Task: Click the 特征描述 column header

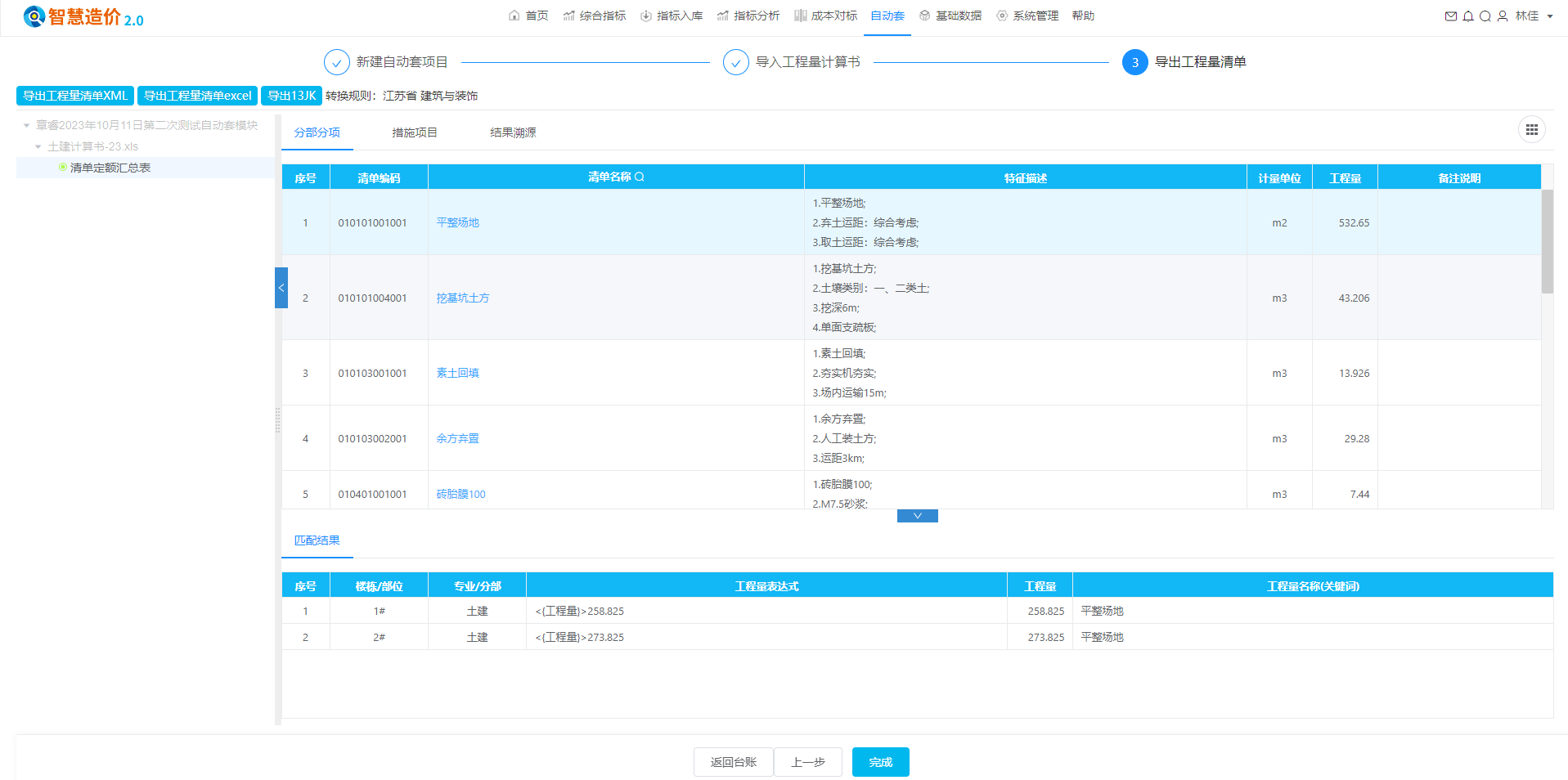Action: (1026, 177)
